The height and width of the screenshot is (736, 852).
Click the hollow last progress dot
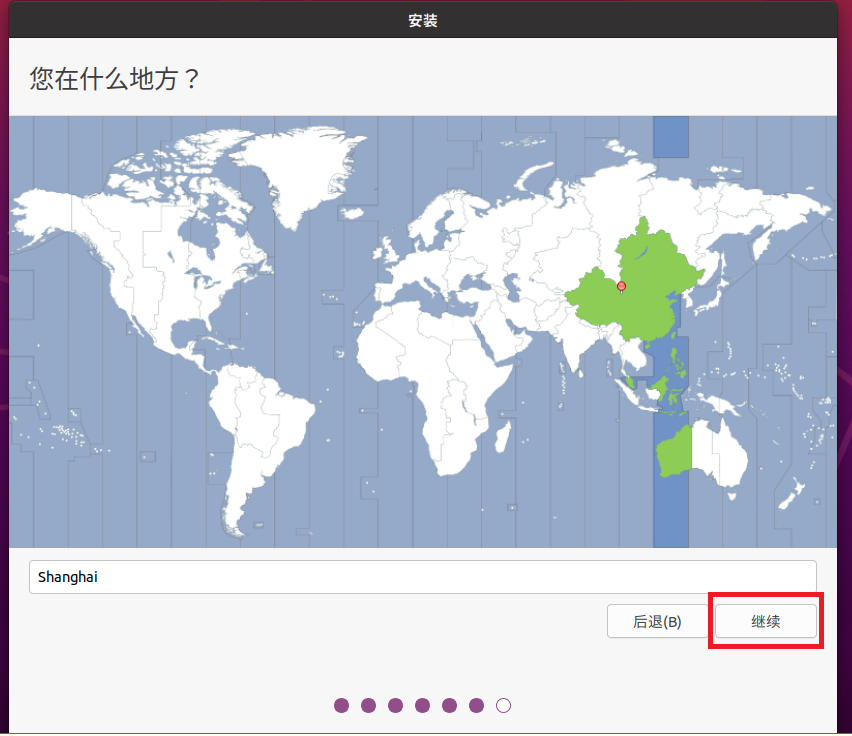click(x=504, y=705)
